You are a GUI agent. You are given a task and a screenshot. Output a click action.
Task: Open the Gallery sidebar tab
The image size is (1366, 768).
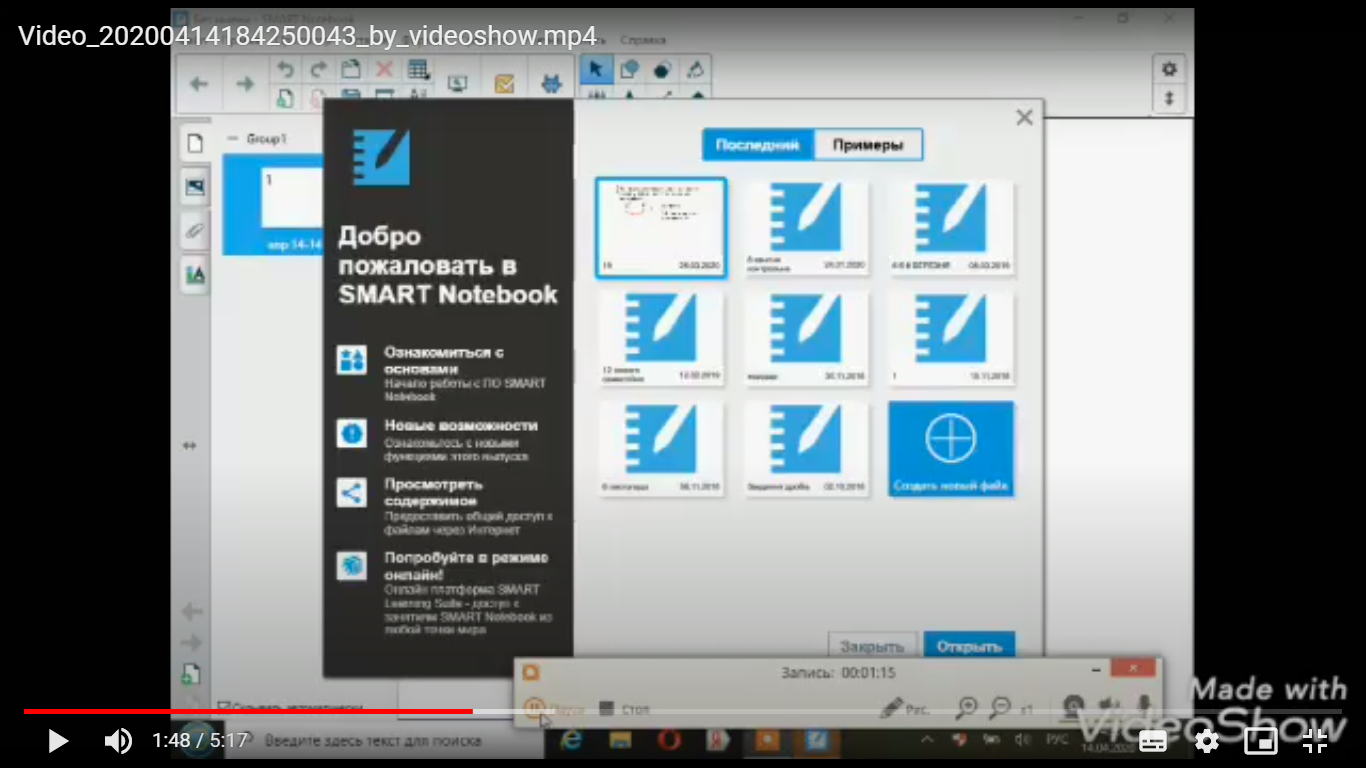(195, 187)
